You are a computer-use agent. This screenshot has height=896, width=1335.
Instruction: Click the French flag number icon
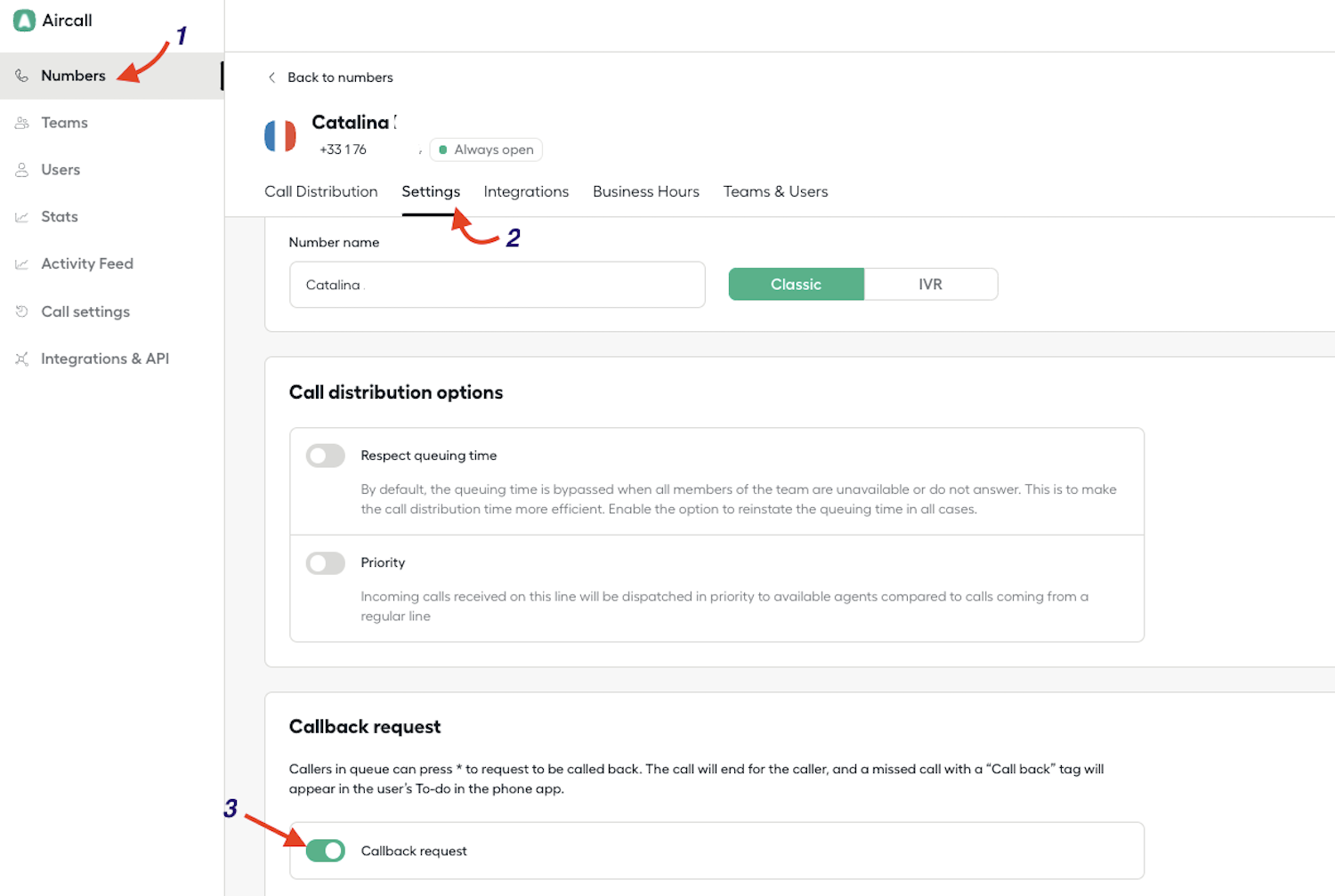(280, 136)
